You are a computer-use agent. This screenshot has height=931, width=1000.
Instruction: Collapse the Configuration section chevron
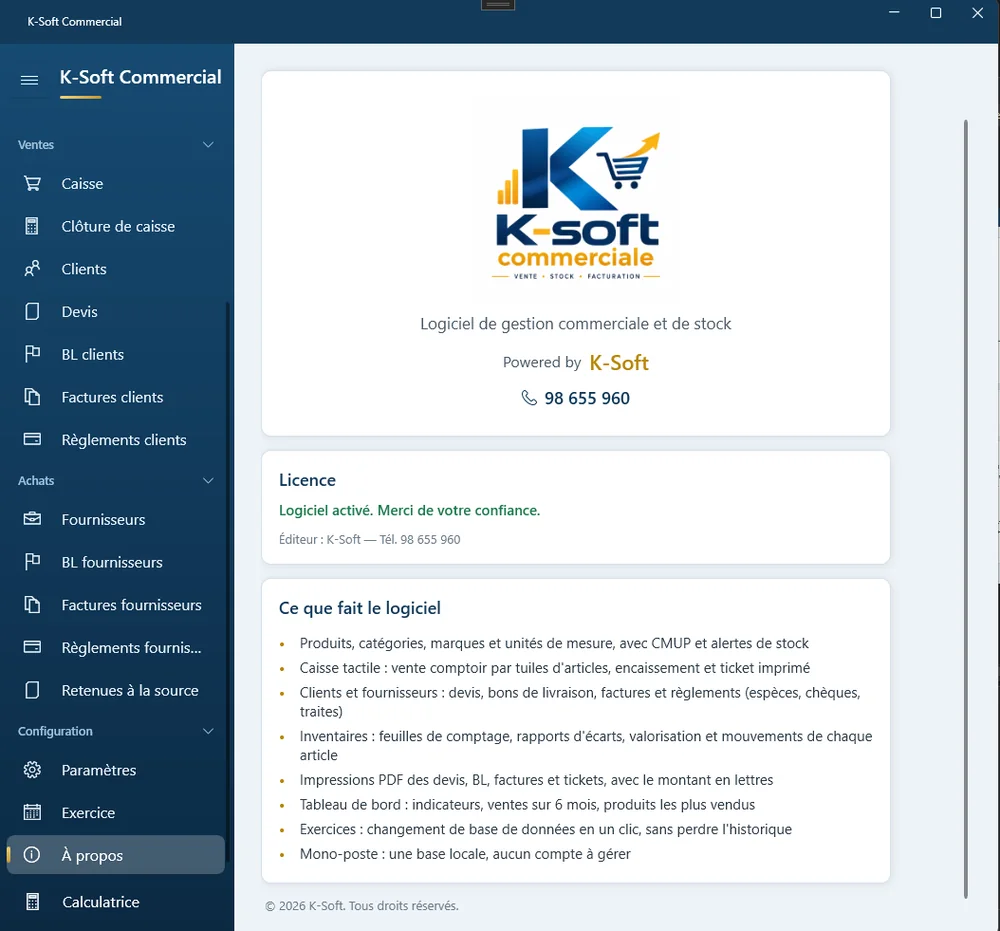(x=208, y=731)
